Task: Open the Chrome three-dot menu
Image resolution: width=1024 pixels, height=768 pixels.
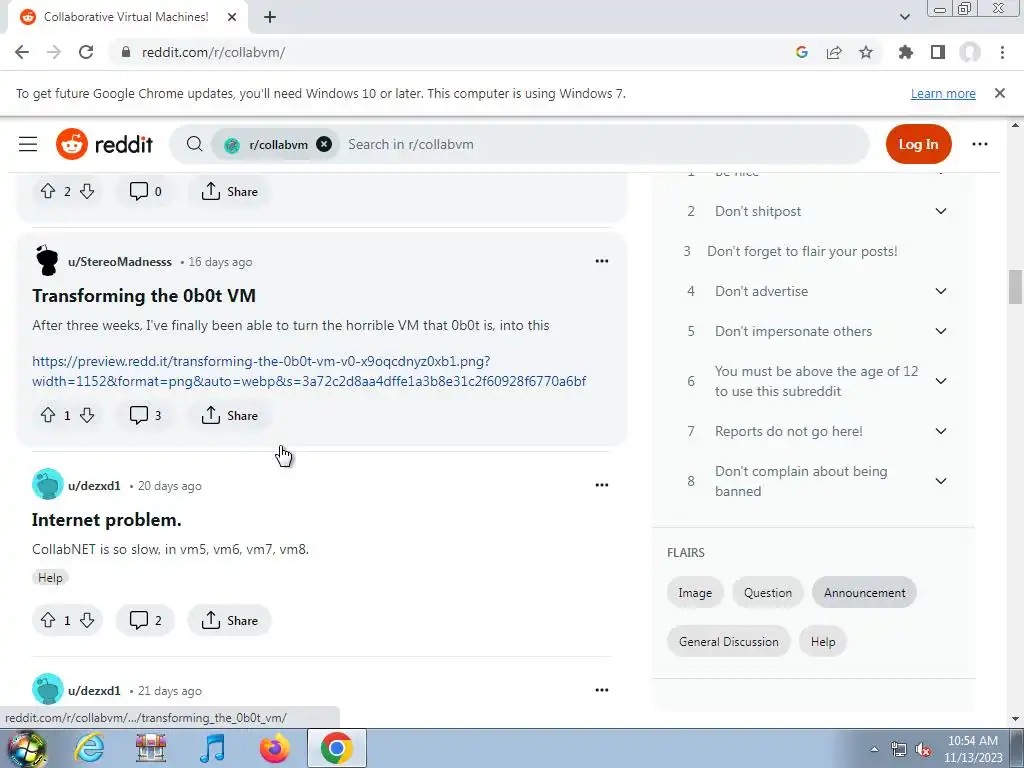Action: pos(1002,52)
